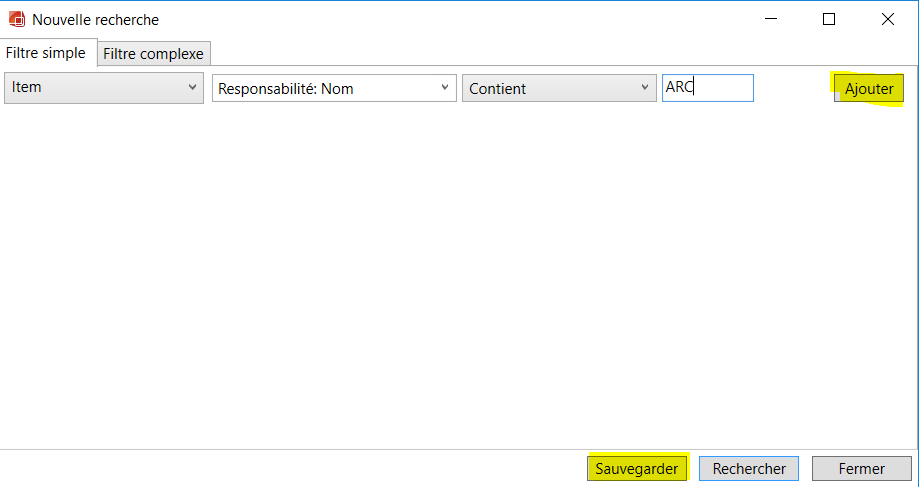Image resolution: width=919 pixels, height=487 pixels.
Task: Open the Filtre complexe tab
Action: pos(153,54)
